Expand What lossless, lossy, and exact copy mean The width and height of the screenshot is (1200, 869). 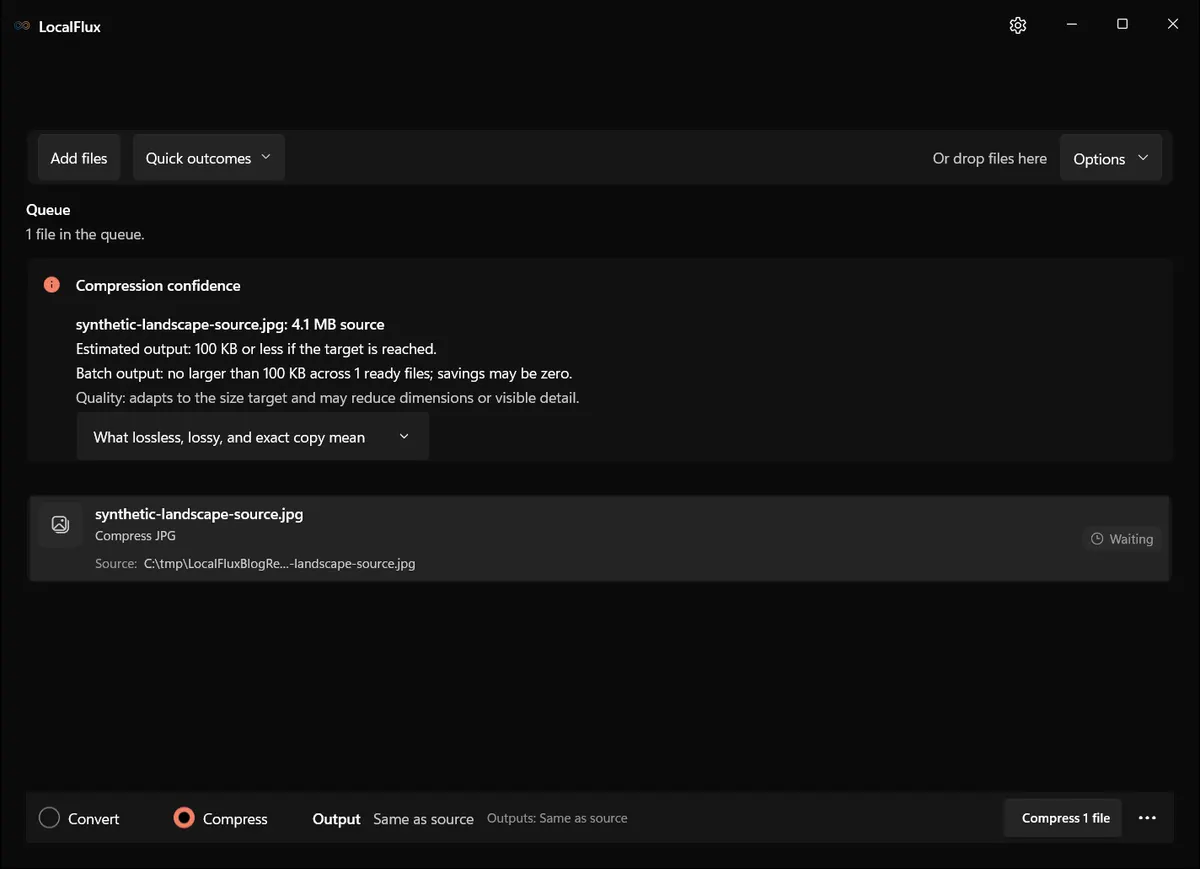253,437
